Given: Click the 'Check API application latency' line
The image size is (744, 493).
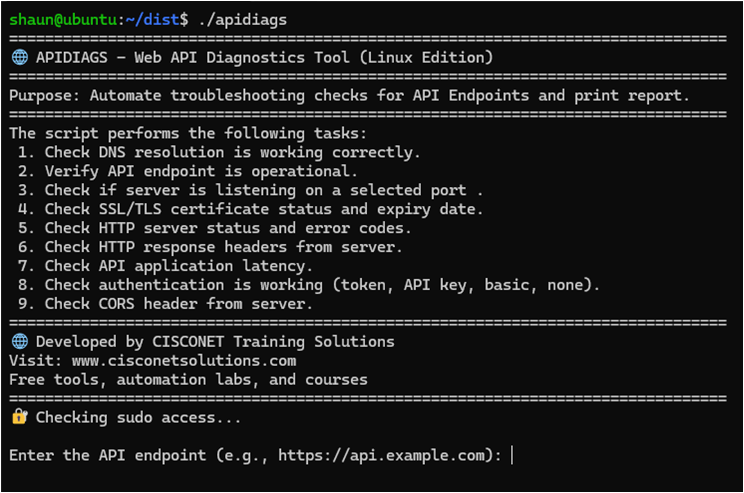Looking at the screenshot, I should 178,266.
